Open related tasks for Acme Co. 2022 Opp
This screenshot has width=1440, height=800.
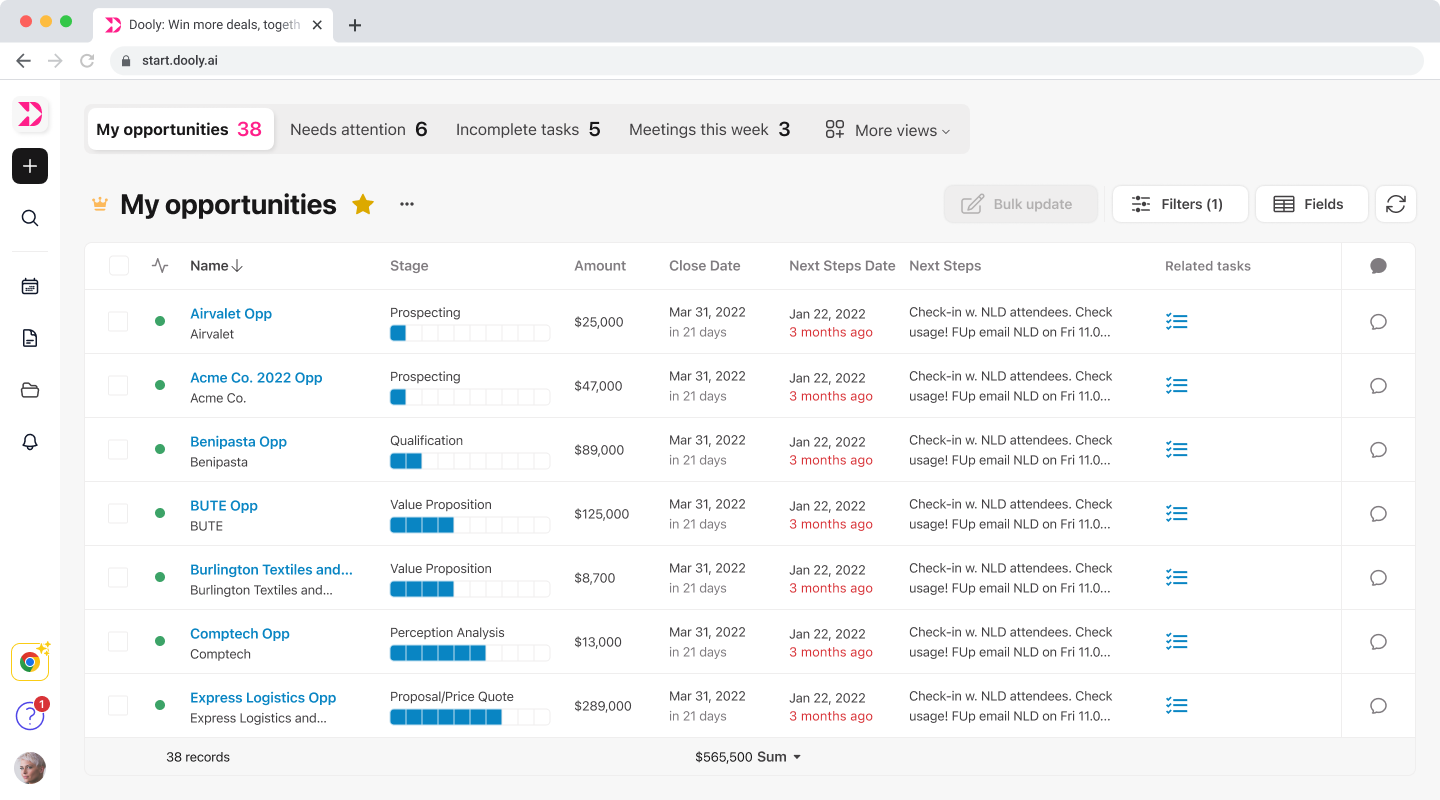(x=1177, y=386)
